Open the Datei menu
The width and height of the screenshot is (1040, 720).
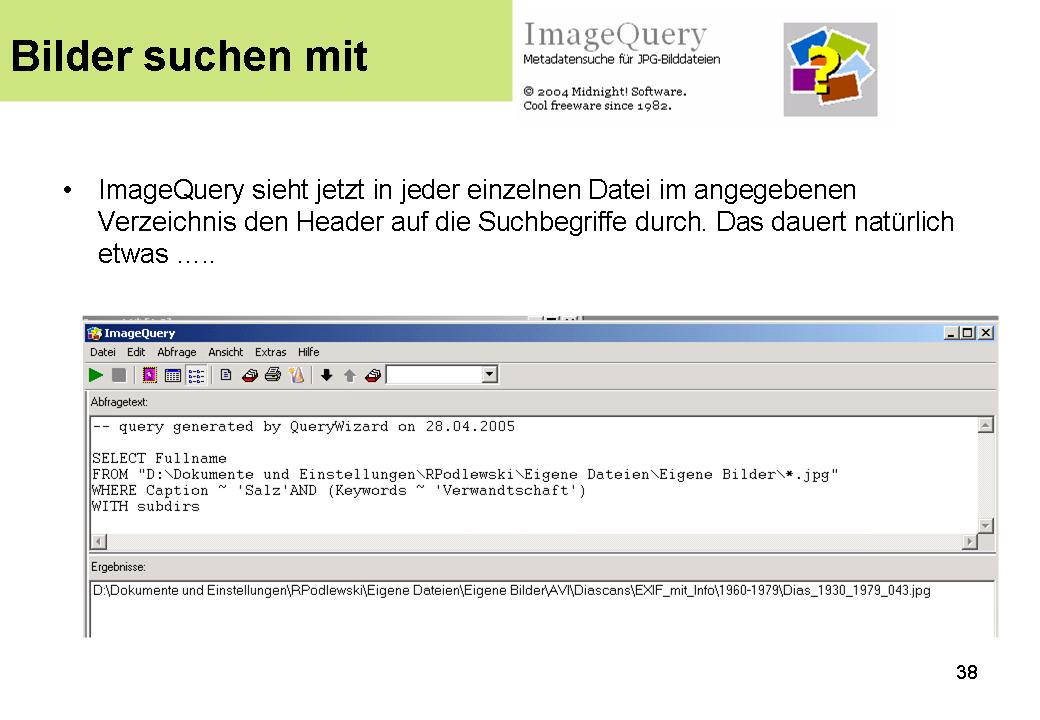tap(103, 352)
